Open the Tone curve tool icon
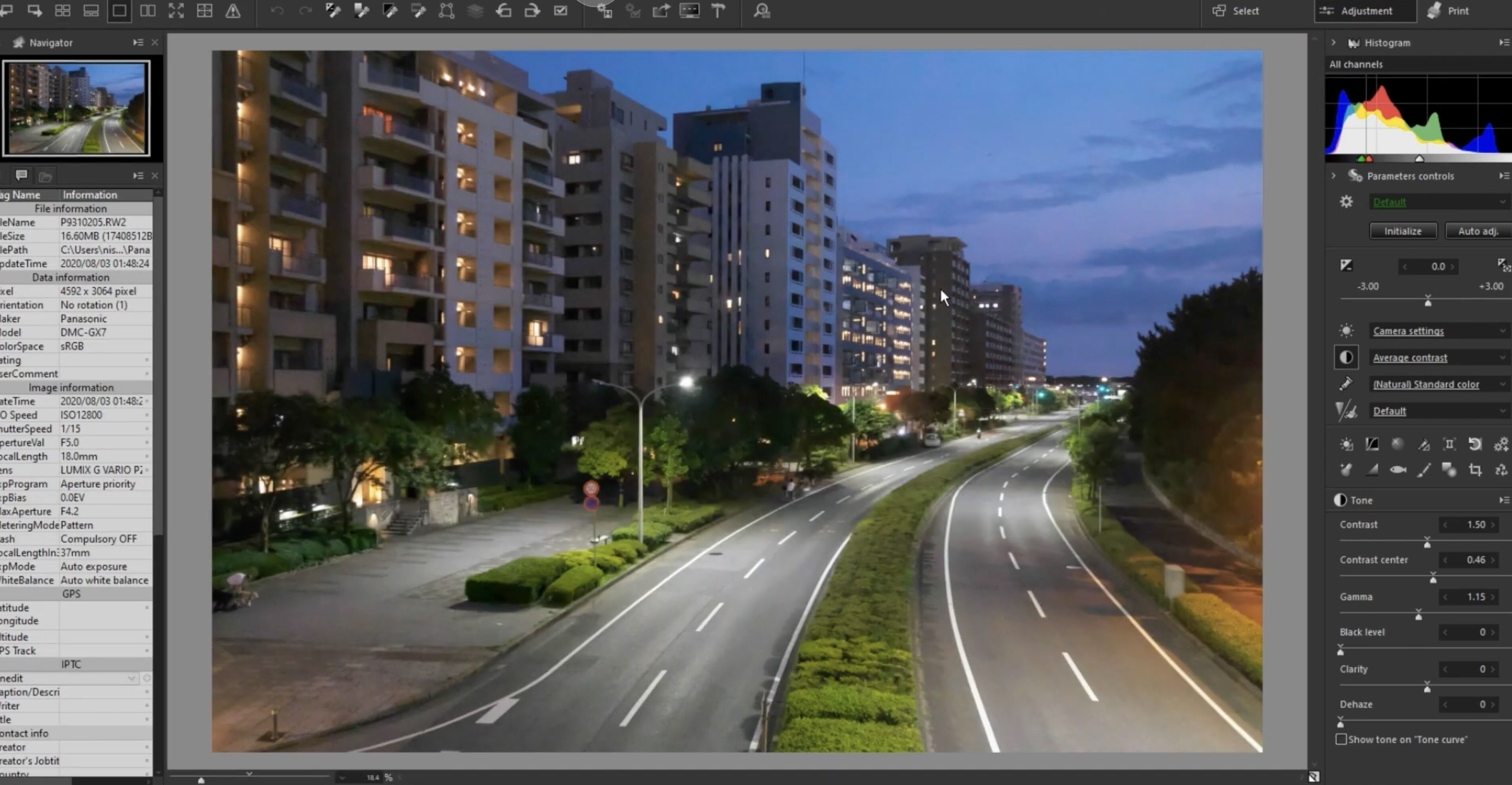Image resolution: width=1512 pixels, height=785 pixels. (x=1372, y=444)
